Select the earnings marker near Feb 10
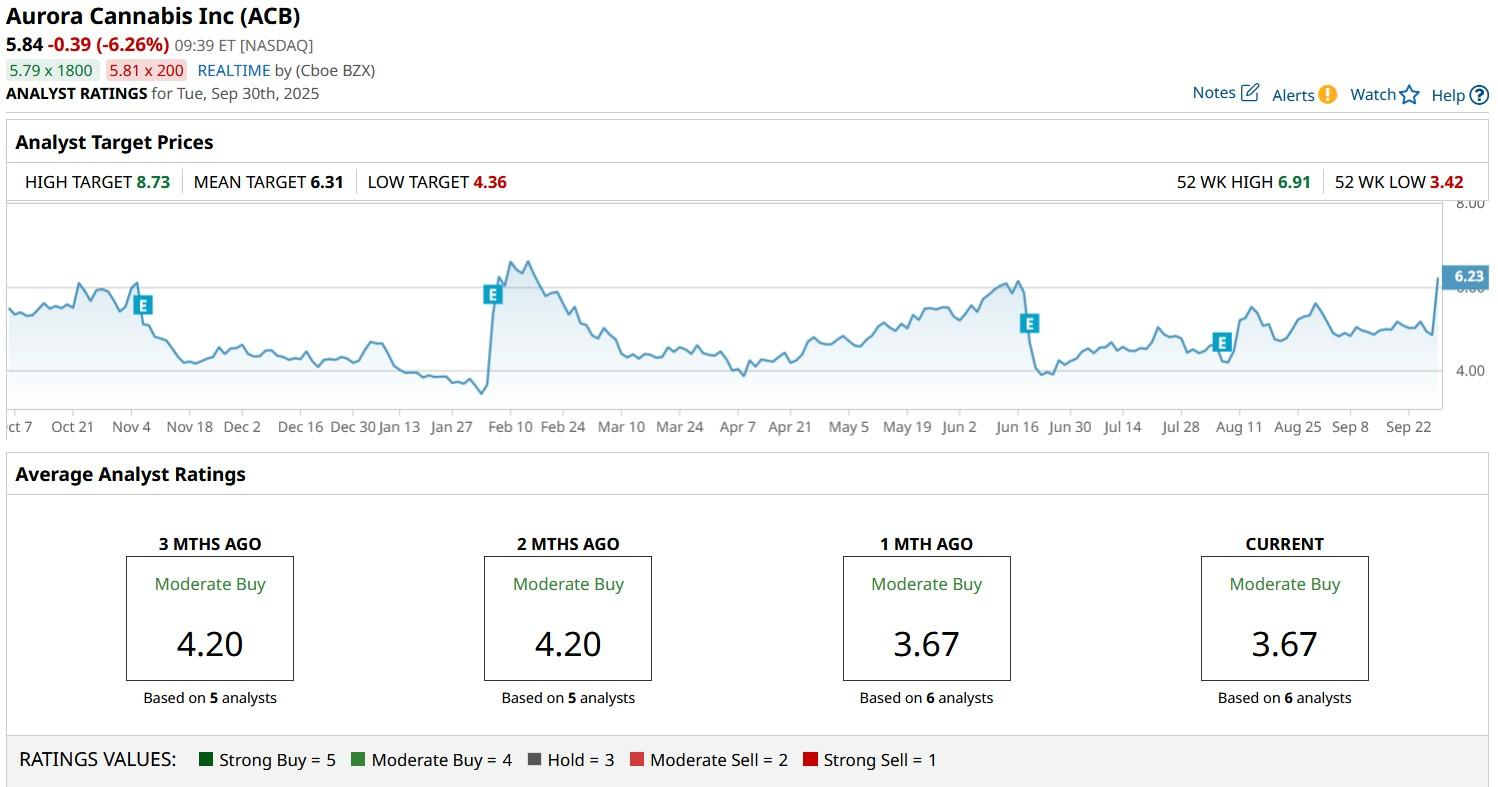Image resolution: width=1498 pixels, height=787 pixels. tap(492, 294)
